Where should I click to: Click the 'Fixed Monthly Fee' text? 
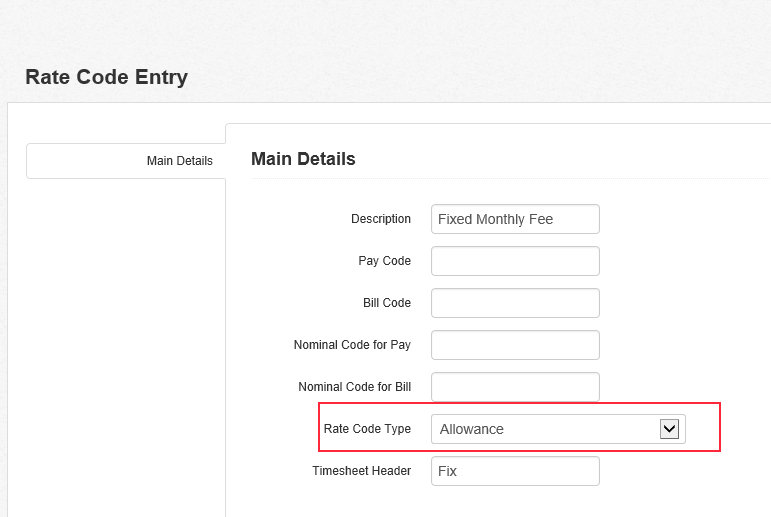coord(496,219)
